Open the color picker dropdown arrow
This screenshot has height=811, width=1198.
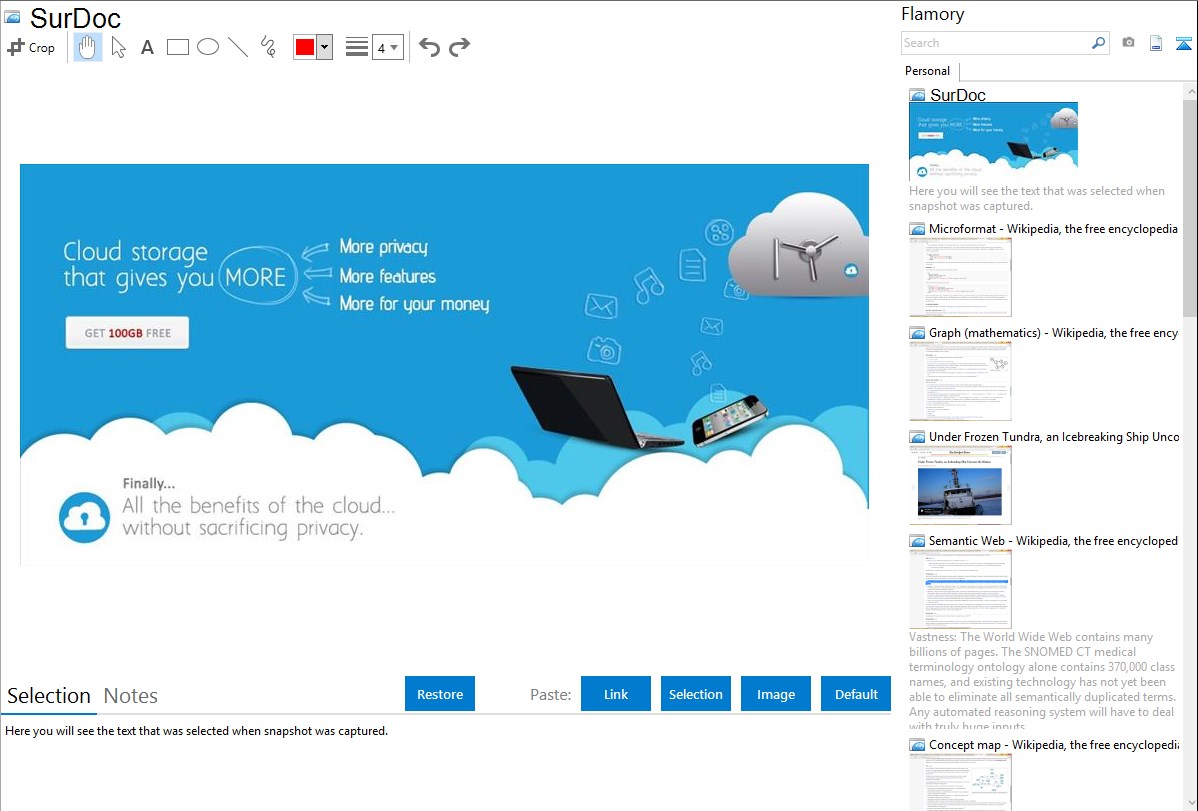[x=324, y=47]
